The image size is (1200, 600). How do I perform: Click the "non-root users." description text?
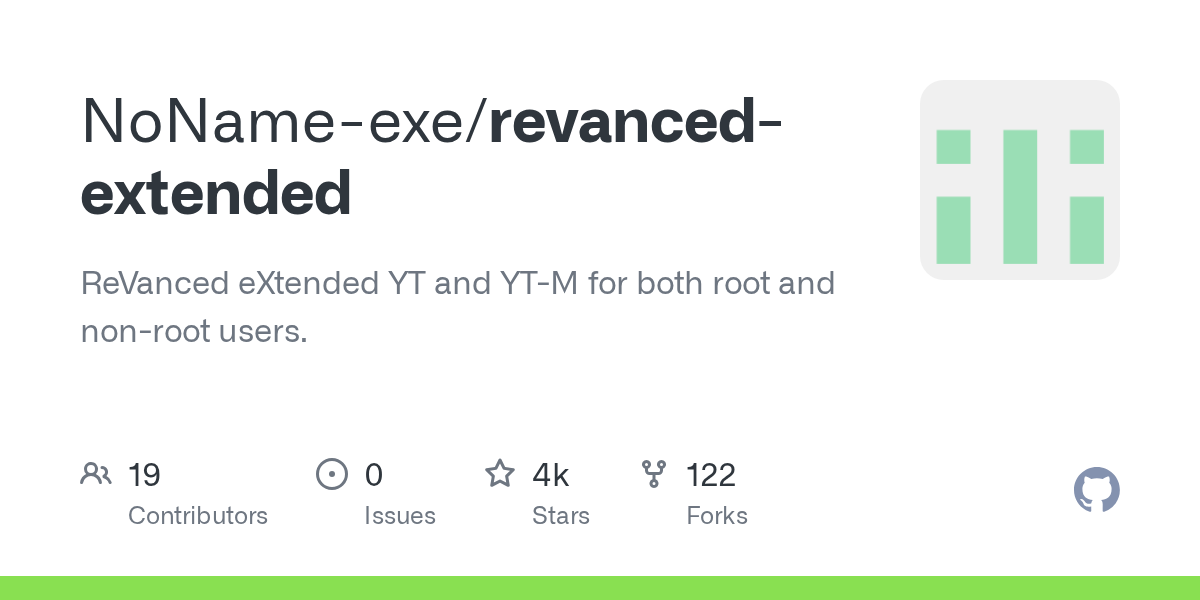click(x=194, y=331)
